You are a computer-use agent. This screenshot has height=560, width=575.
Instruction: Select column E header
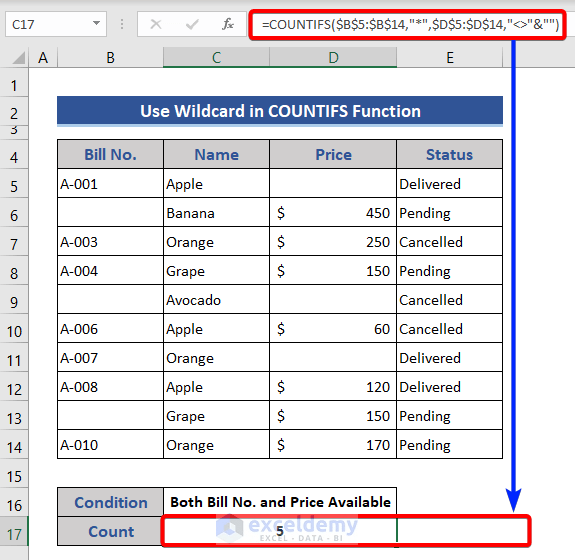click(450, 58)
